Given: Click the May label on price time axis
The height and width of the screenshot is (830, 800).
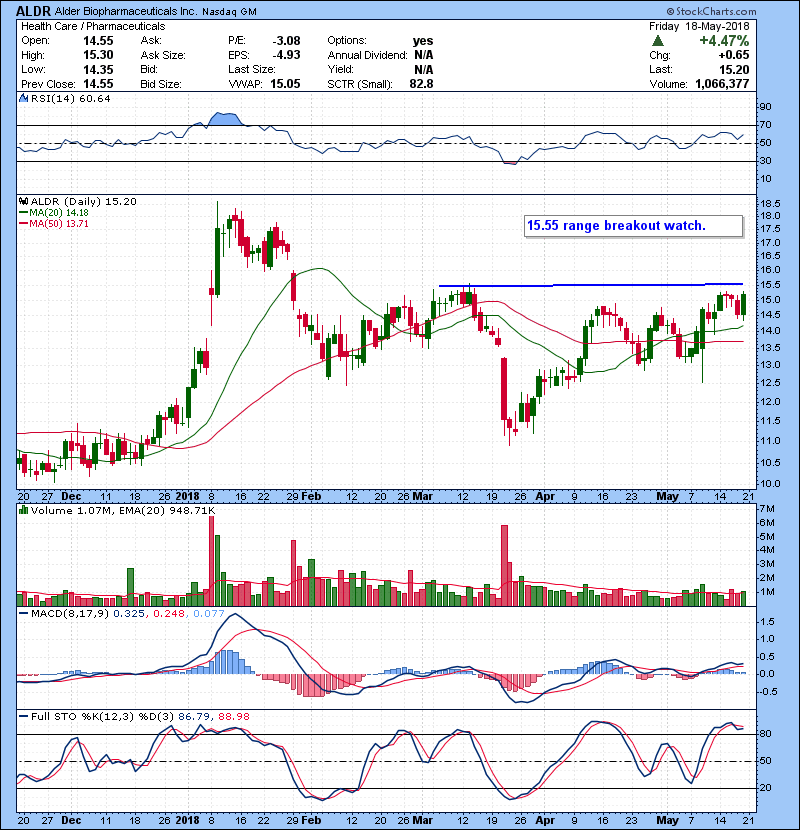Looking at the screenshot, I should pos(668,497).
